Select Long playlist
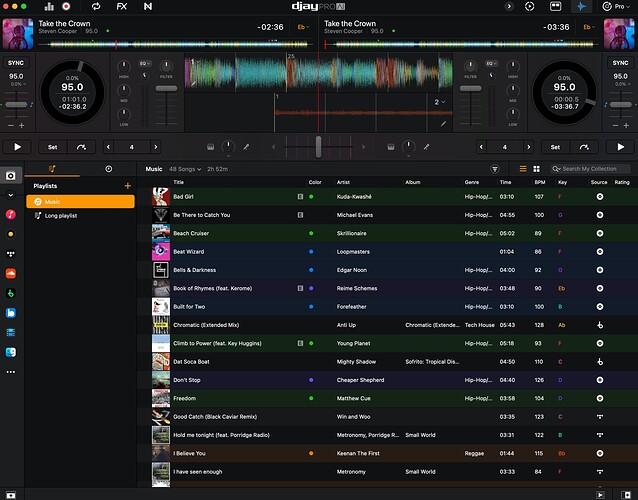 click(x=80, y=216)
